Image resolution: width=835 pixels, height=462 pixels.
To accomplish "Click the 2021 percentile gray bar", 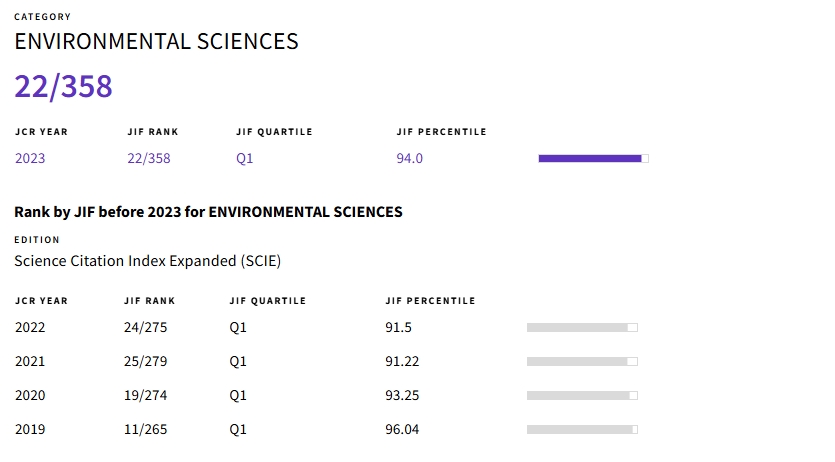I will tap(582, 362).
